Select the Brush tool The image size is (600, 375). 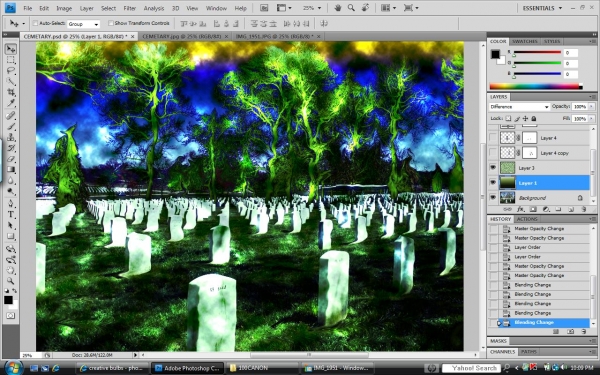tap(11, 126)
